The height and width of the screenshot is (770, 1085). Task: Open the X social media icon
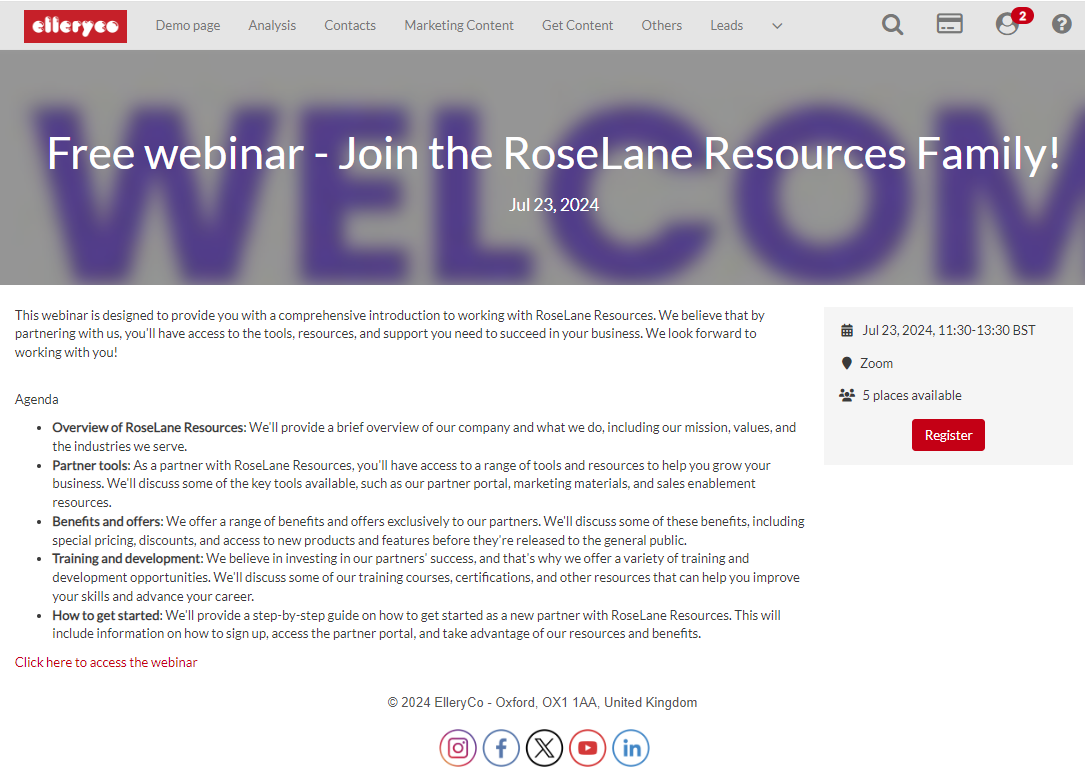[544, 747]
